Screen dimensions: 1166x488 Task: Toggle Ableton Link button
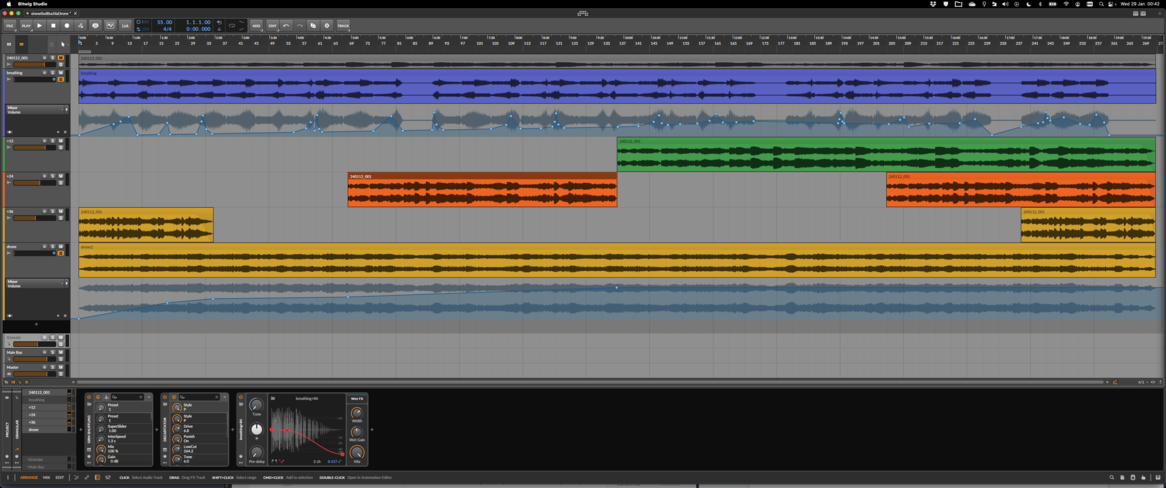(125, 26)
